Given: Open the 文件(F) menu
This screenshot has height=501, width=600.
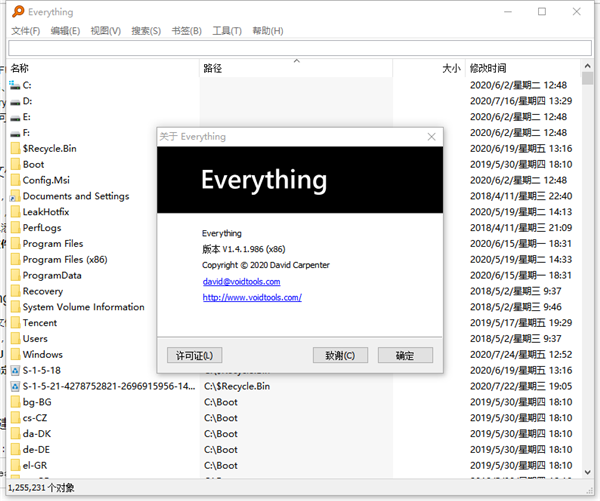Looking at the screenshot, I should 26,31.
